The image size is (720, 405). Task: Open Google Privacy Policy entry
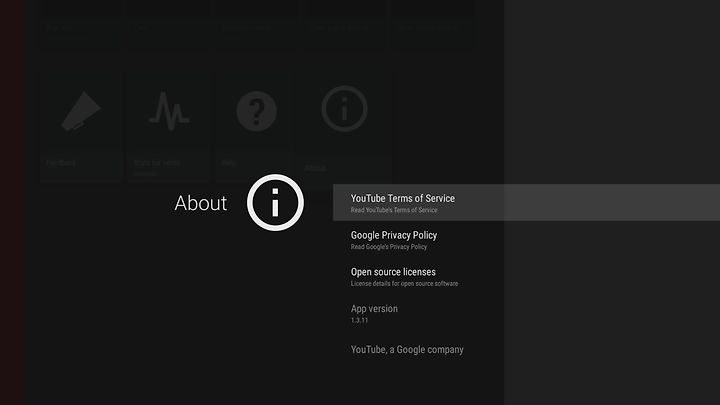tap(526, 240)
